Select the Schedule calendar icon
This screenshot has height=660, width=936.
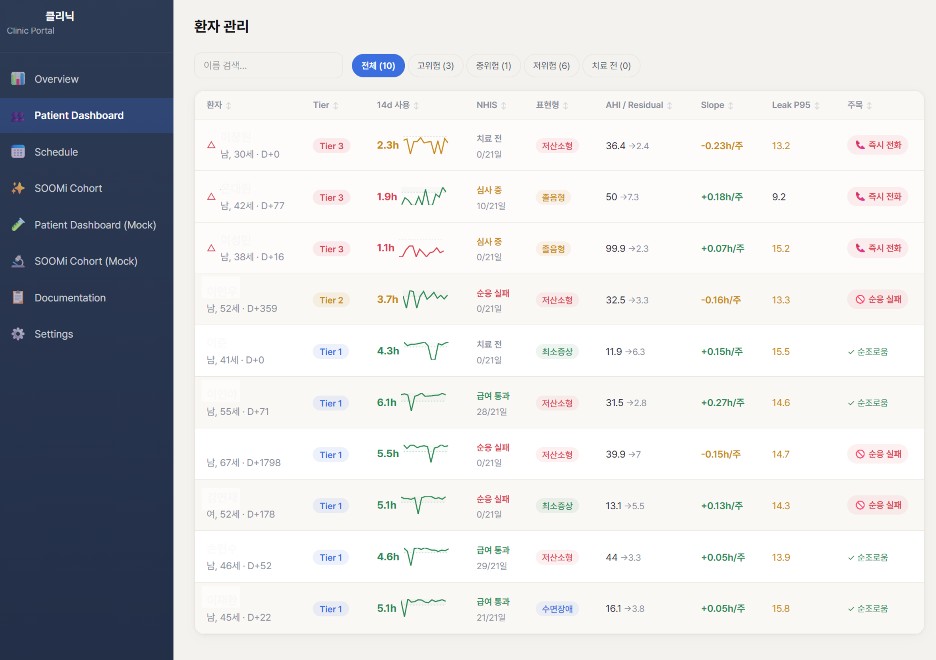click(18, 151)
